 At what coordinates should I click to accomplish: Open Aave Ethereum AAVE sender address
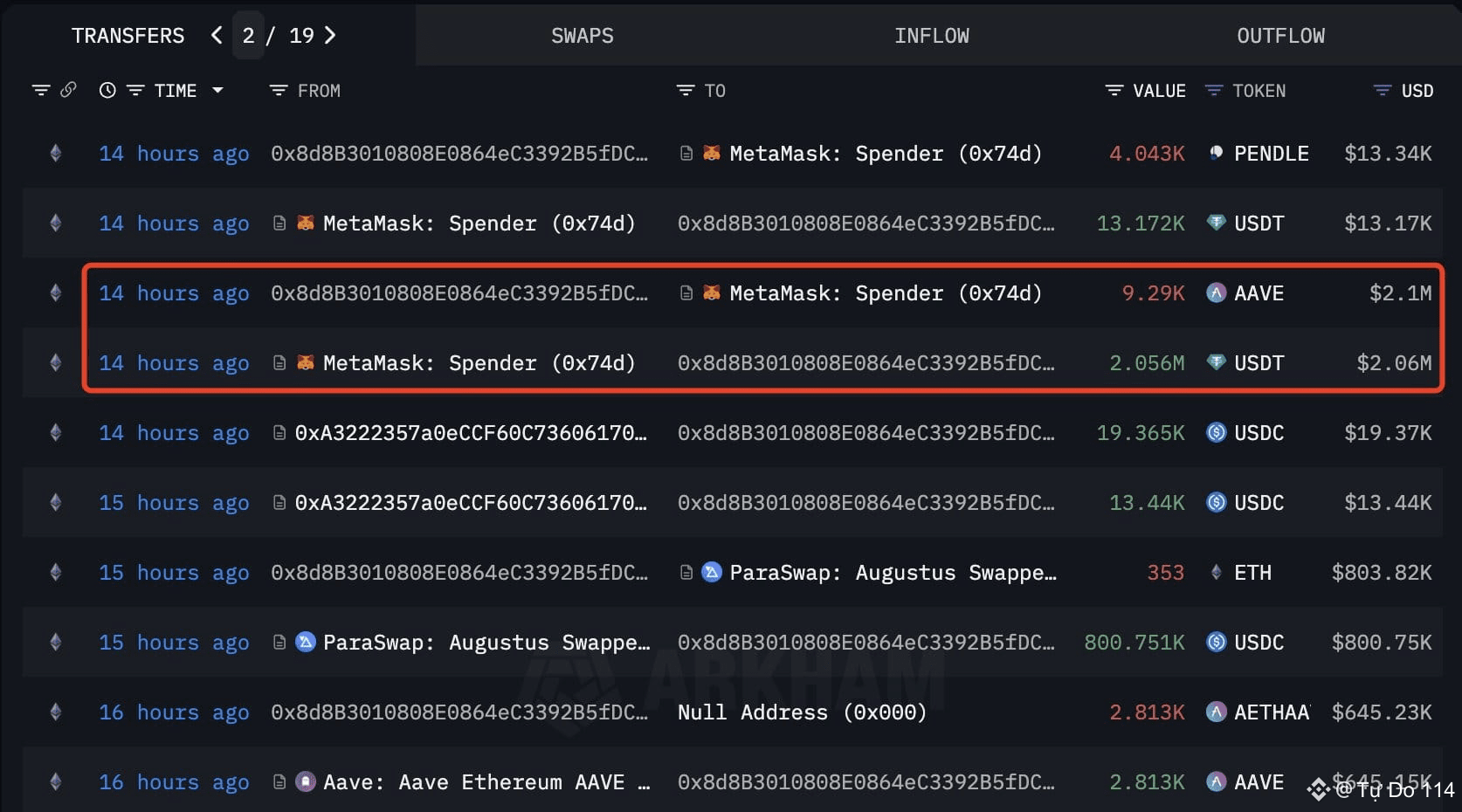point(486,782)
